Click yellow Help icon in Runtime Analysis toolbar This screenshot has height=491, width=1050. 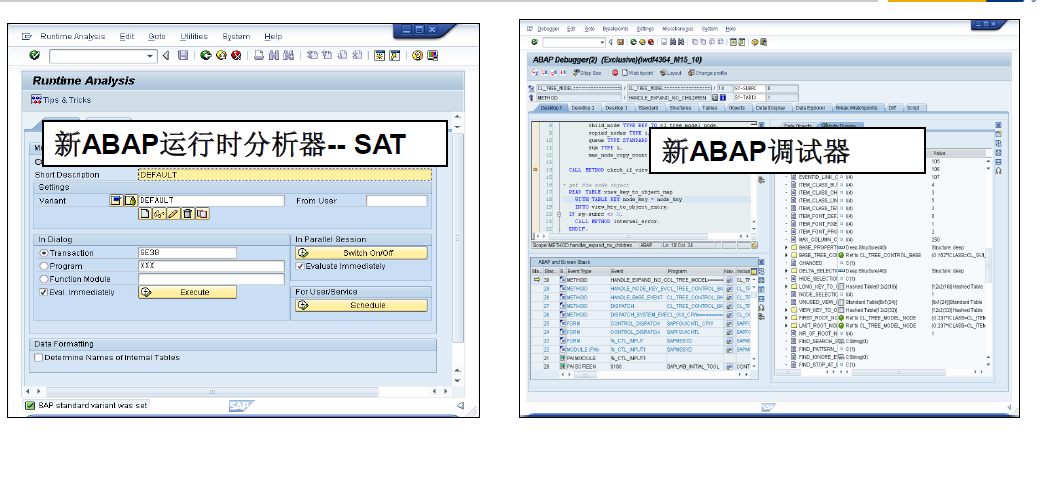[417, 56]
